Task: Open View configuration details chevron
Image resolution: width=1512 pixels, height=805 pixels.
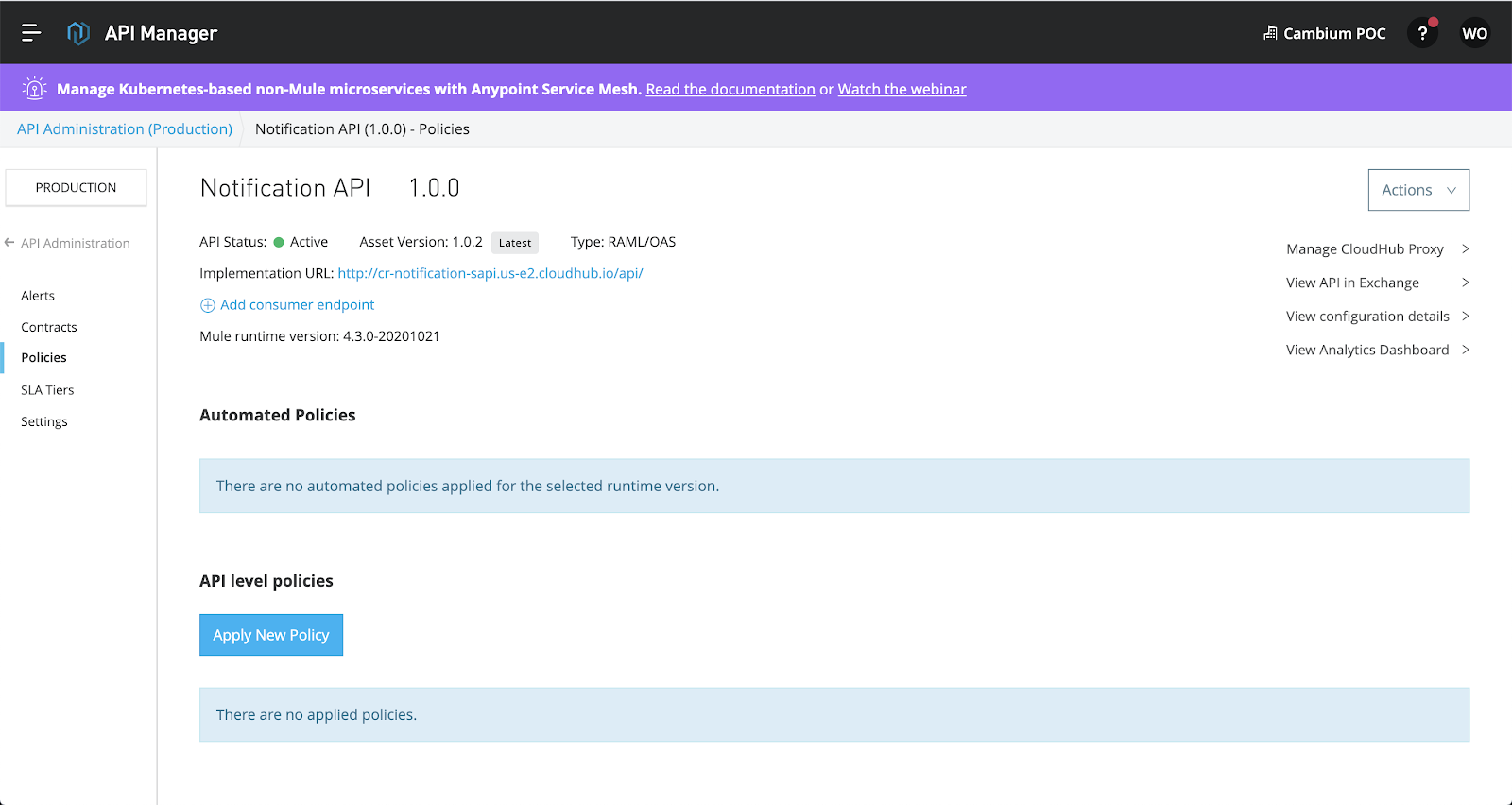Action: click(x=1466, y=317)
